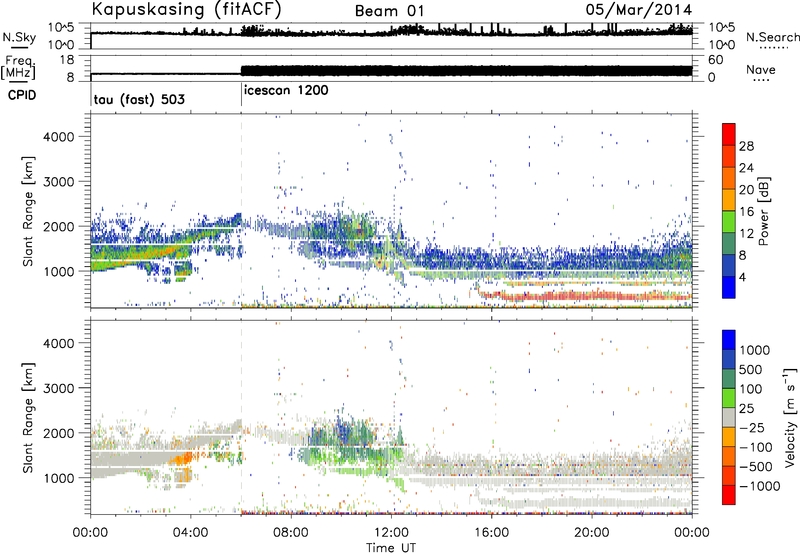Image resolution: width=800 pixels, height=554 pixels.
Task: Click the 12:00 time tick label
Action: 391,533
